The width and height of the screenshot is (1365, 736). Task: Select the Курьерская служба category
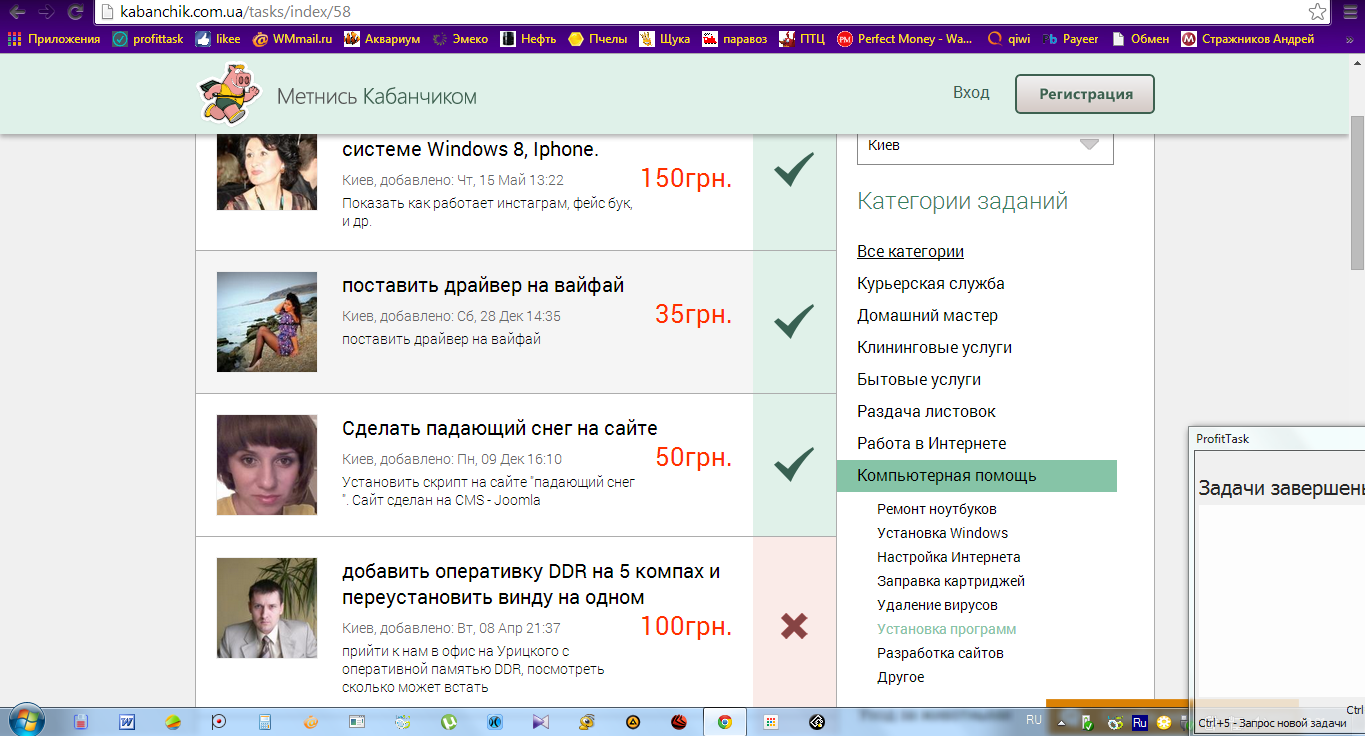931,283
